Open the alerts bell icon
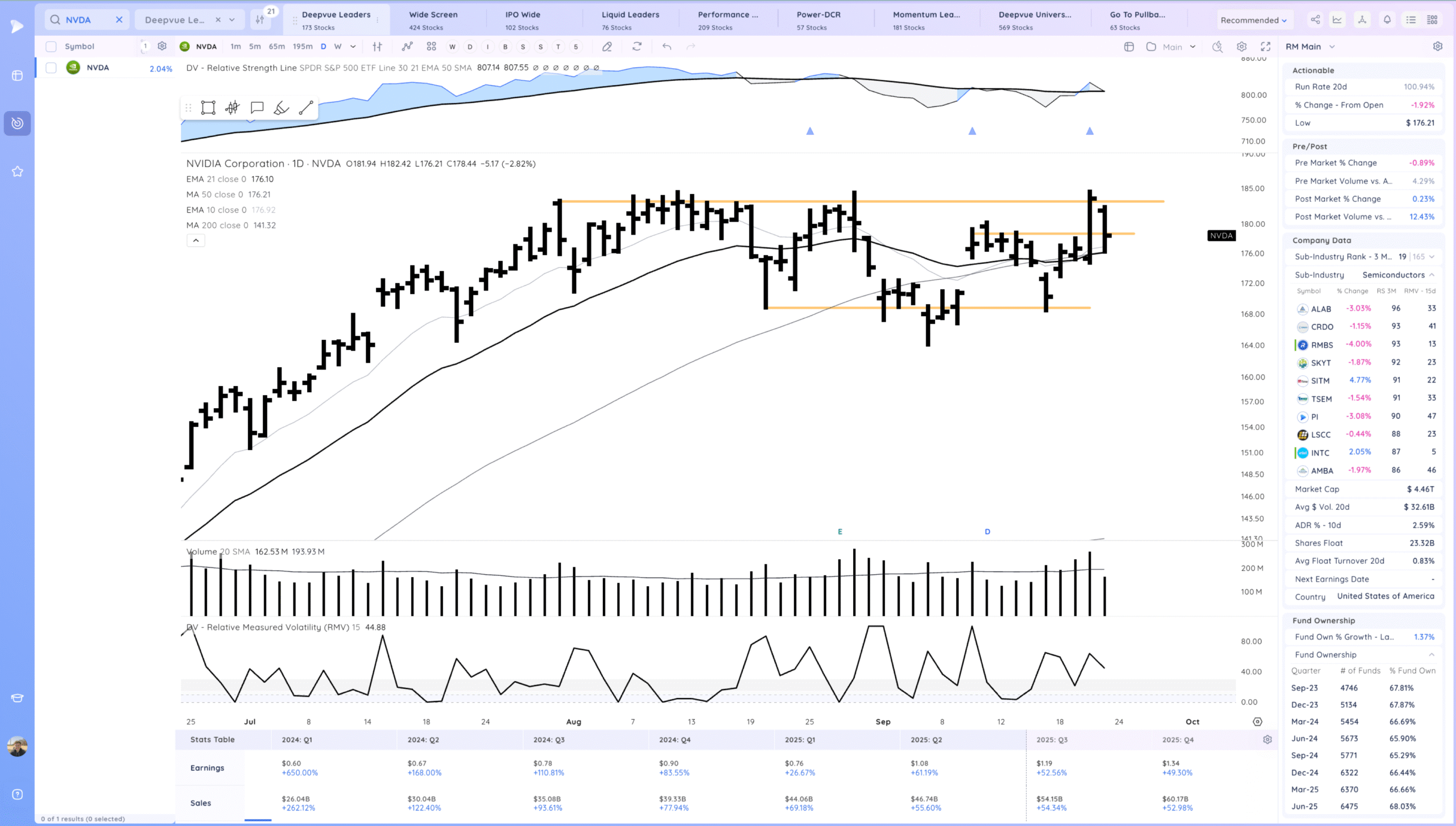 [1387, 20]
